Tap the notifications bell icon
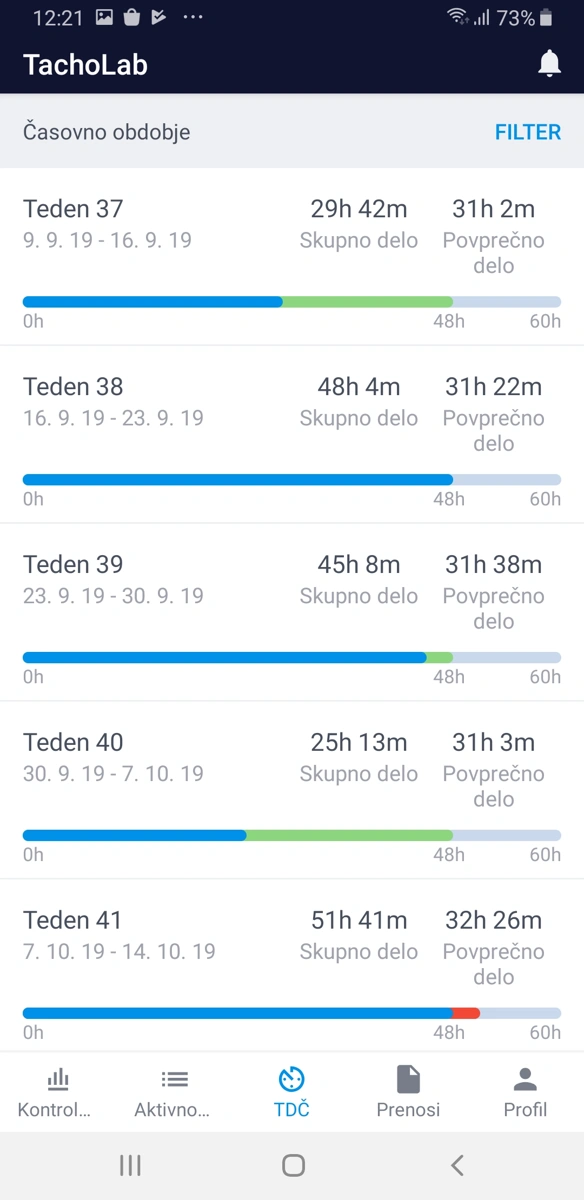Screen dimensions: 584x1200 click(549, 64)
